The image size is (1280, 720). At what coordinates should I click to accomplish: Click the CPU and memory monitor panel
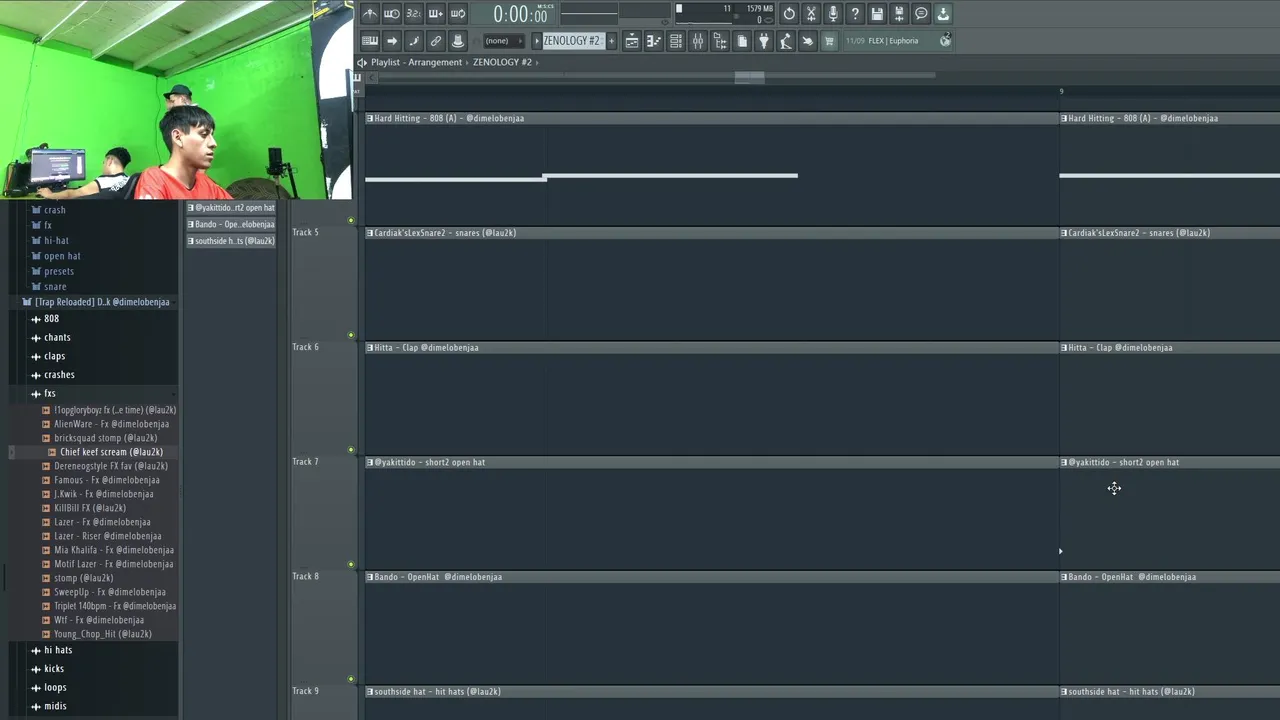click(725, 14)
